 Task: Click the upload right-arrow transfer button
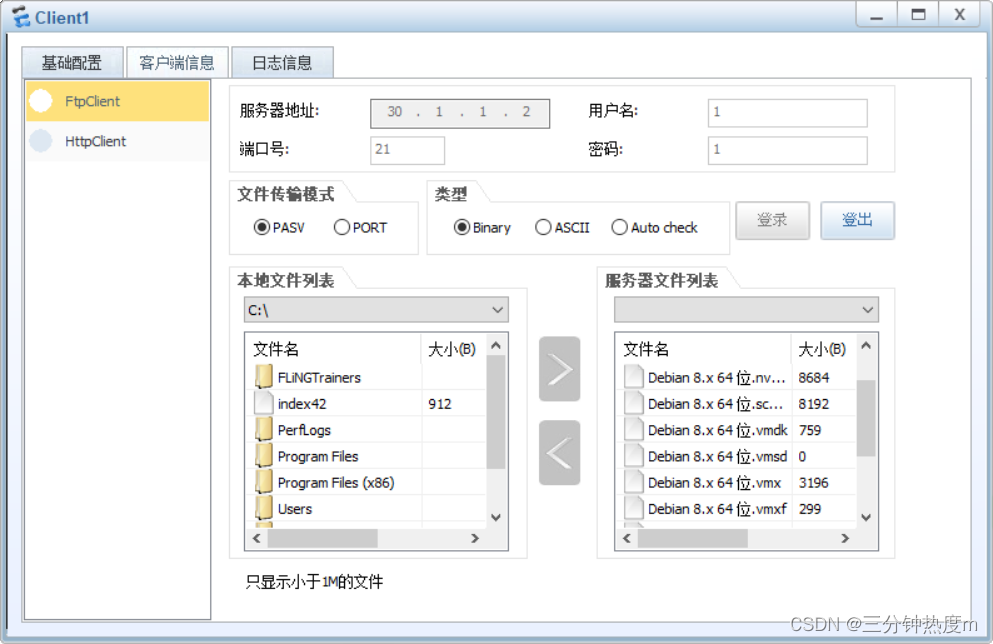coord(559,369)
